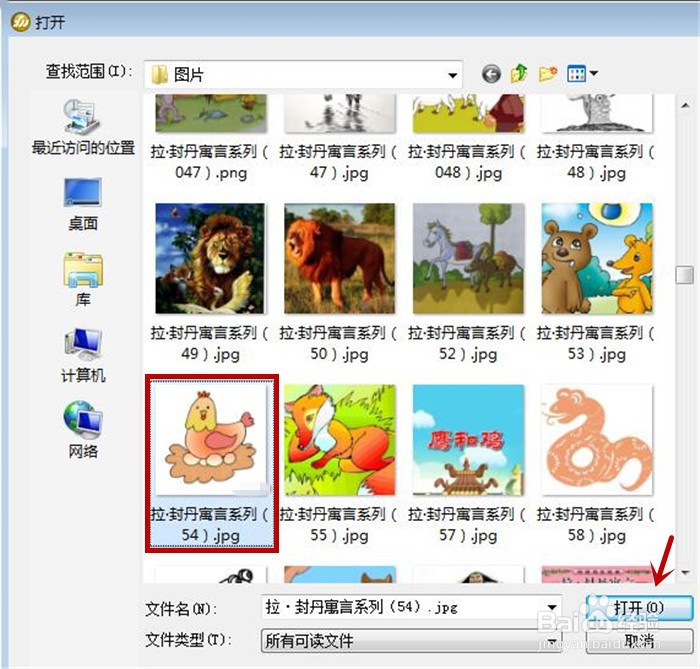The image size is (700, 669).
Task: Select fox thumbnail 55 .jpg
Action: [x=339, y=440]
